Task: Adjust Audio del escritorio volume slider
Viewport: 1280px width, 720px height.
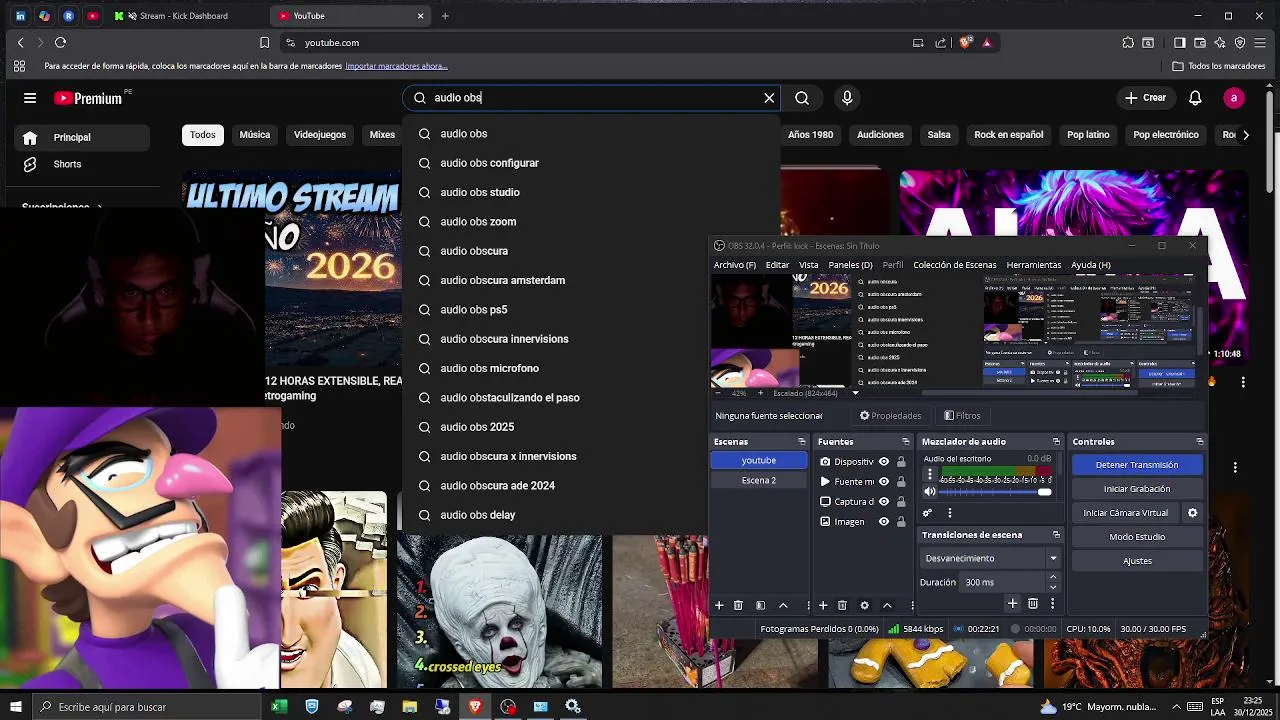Action: coord(995,492)
